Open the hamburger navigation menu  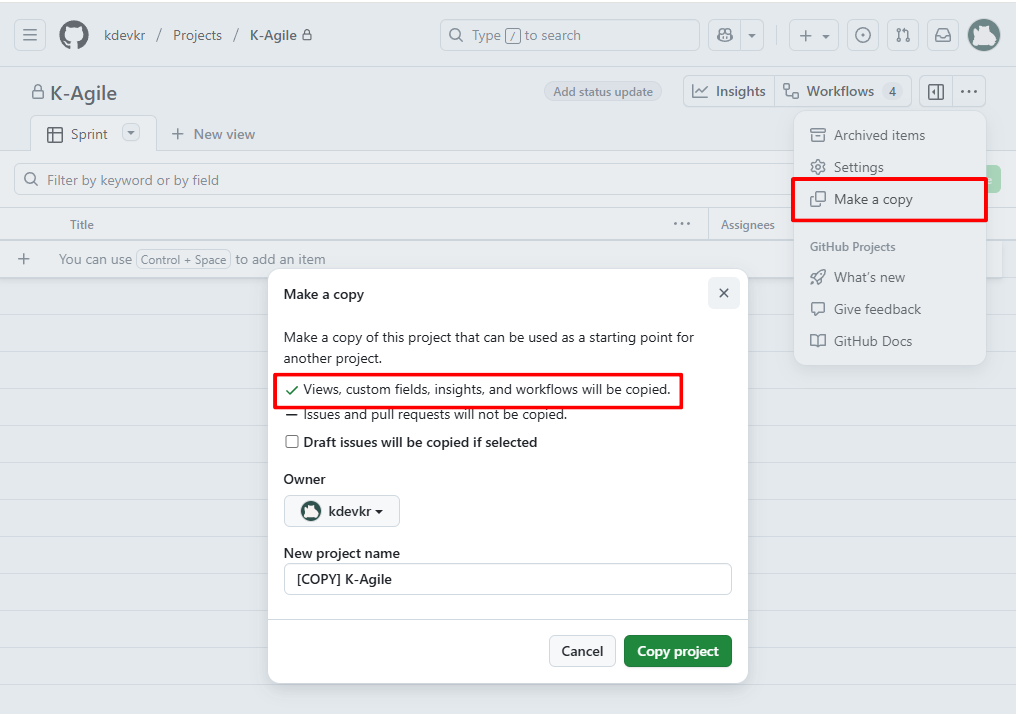(x=30, y=35)
